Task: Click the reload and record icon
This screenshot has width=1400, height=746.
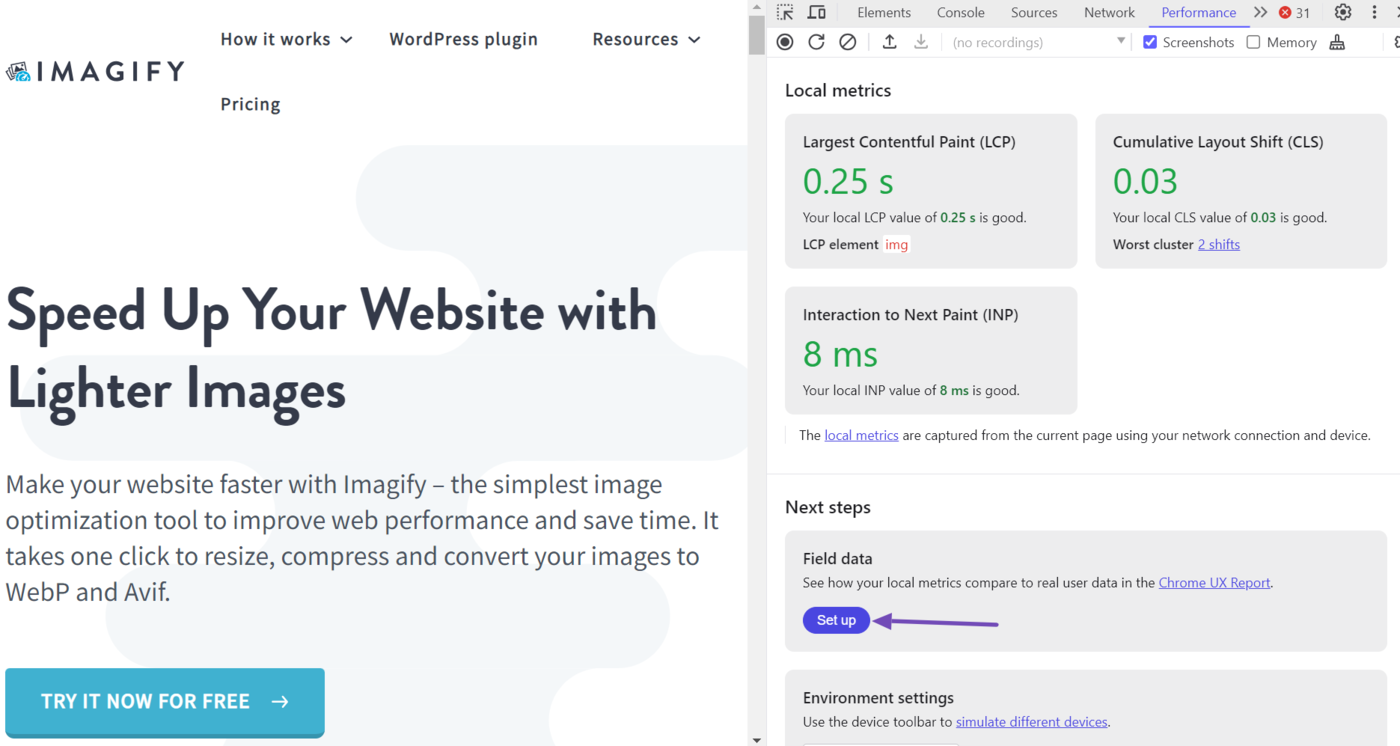Action: point(816,42)
